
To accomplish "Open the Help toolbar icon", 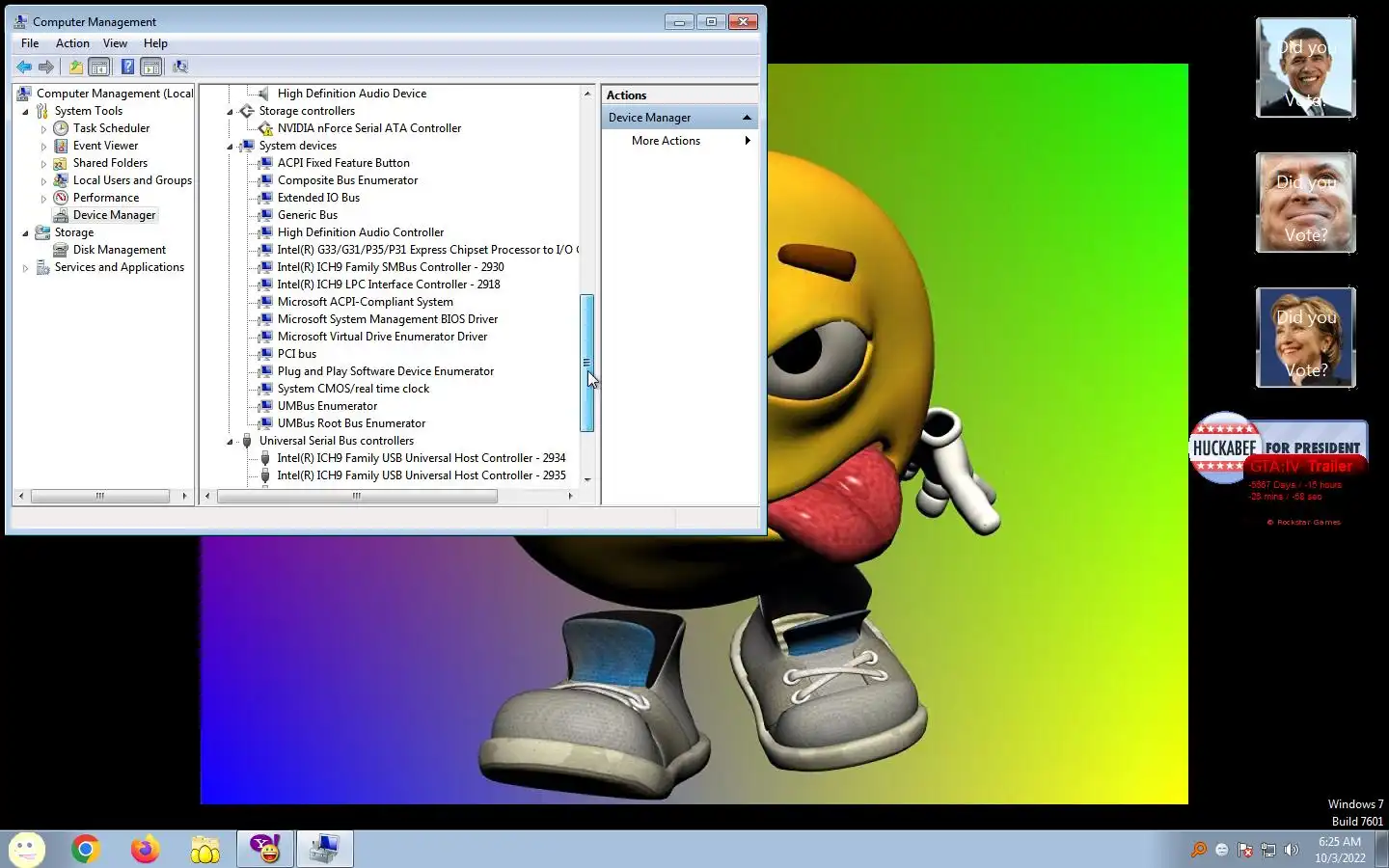I will (127, 67).
